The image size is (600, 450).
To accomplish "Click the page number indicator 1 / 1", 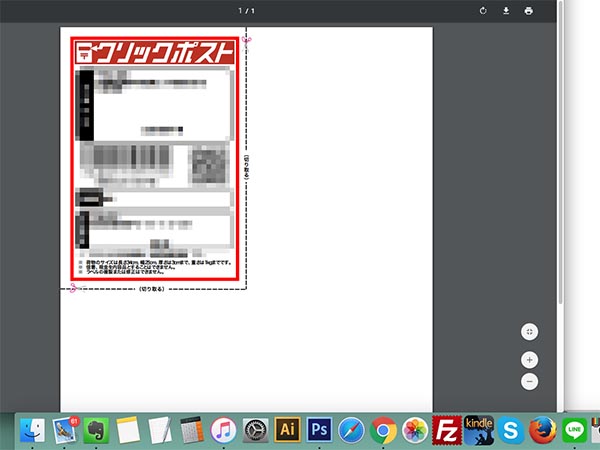I will tap(246, 11).
